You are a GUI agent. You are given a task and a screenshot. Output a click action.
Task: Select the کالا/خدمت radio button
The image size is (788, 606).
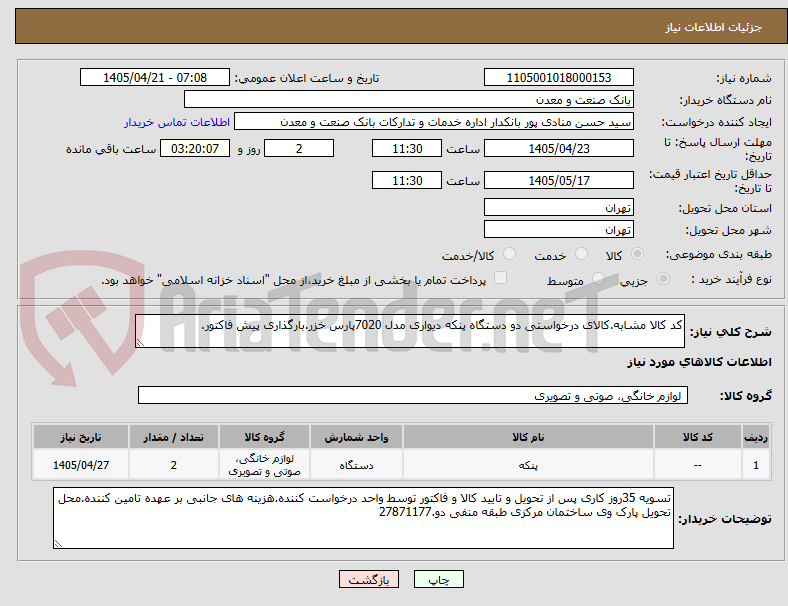(510, 254)
